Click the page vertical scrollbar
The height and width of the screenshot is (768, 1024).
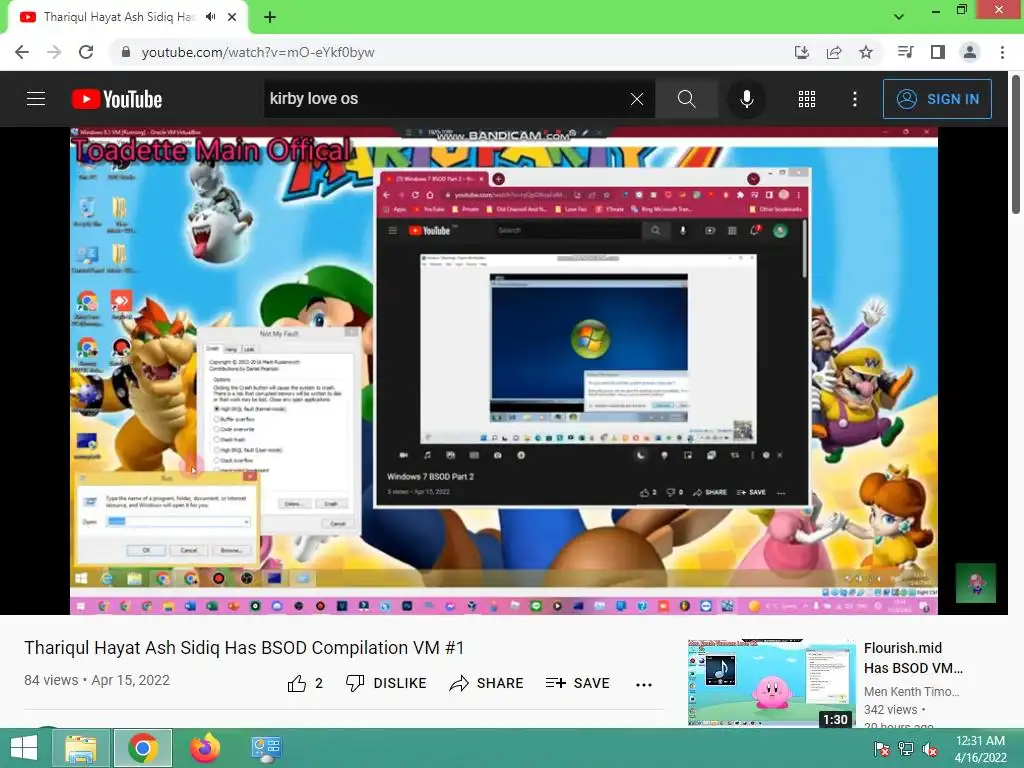click(x=1016, y=144)
